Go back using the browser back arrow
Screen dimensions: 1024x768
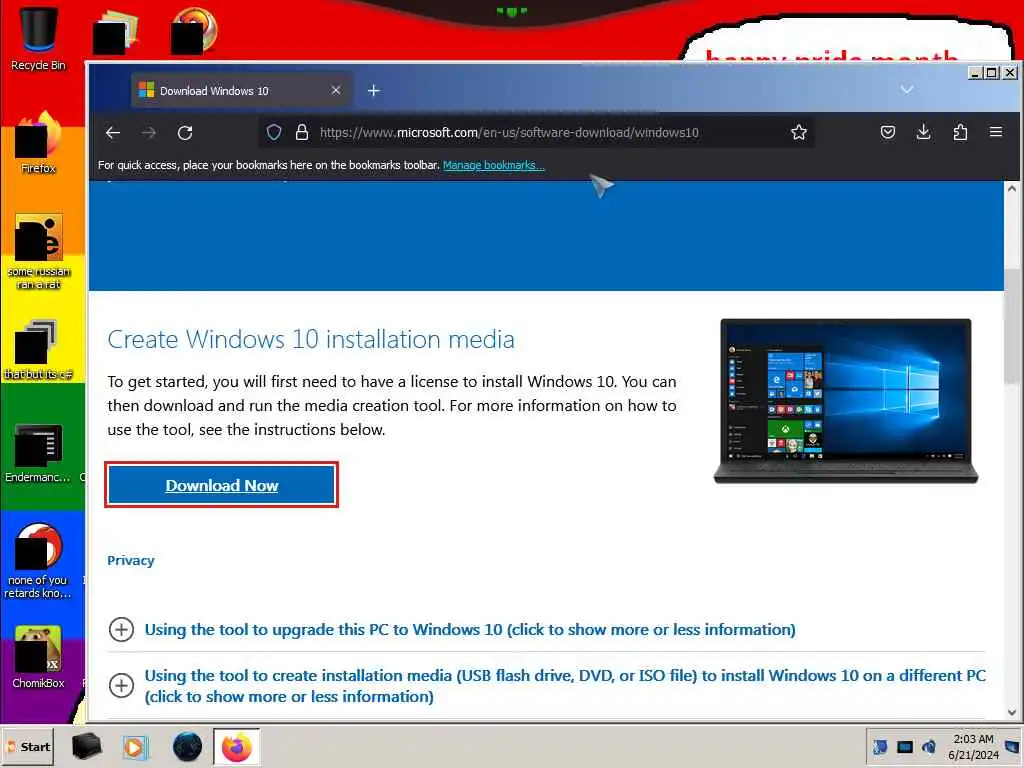[113, 133]
